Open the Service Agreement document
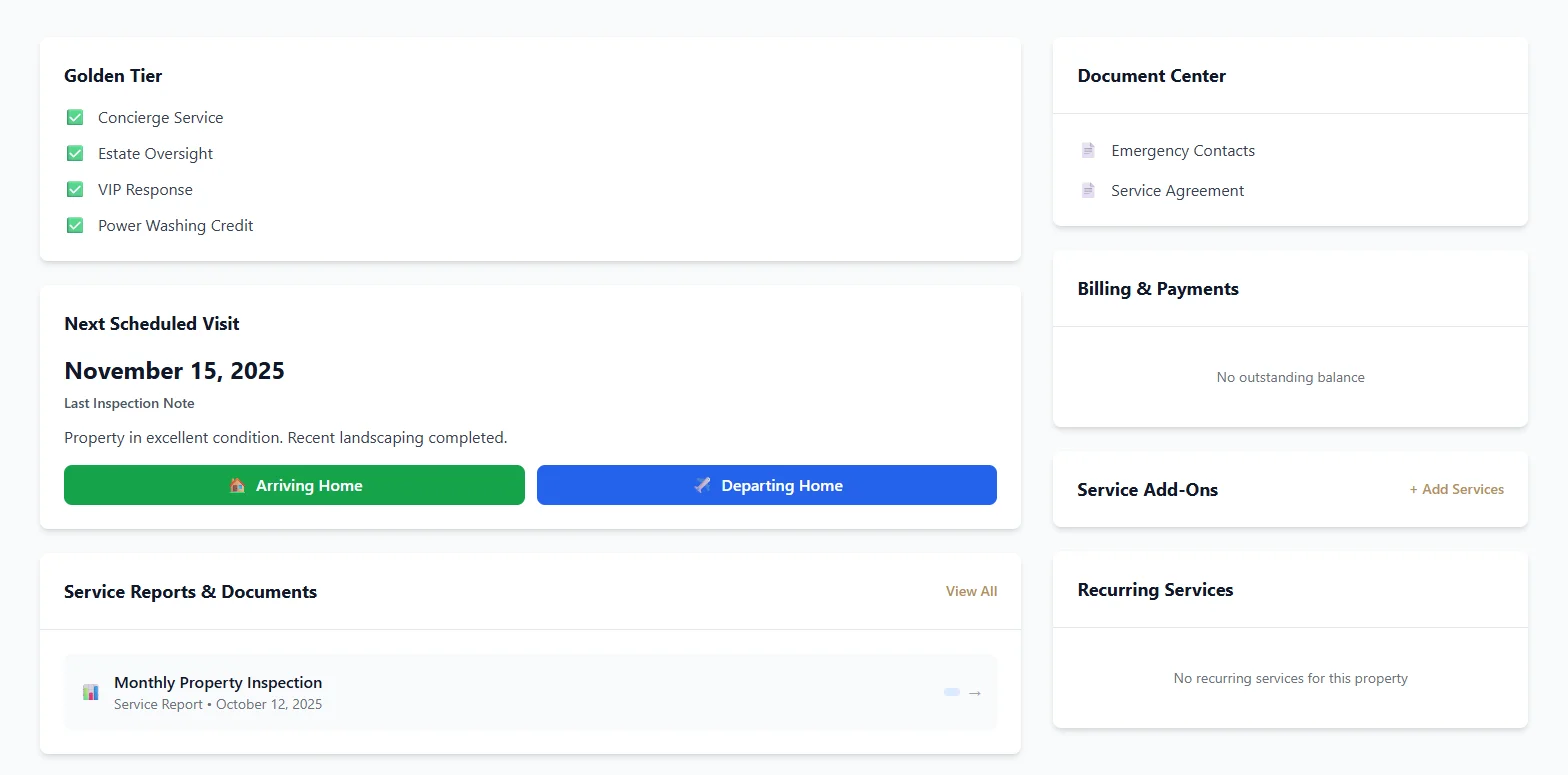Image resolution: width=1568 pixels, height=775 pixels. click(1177, 191)
